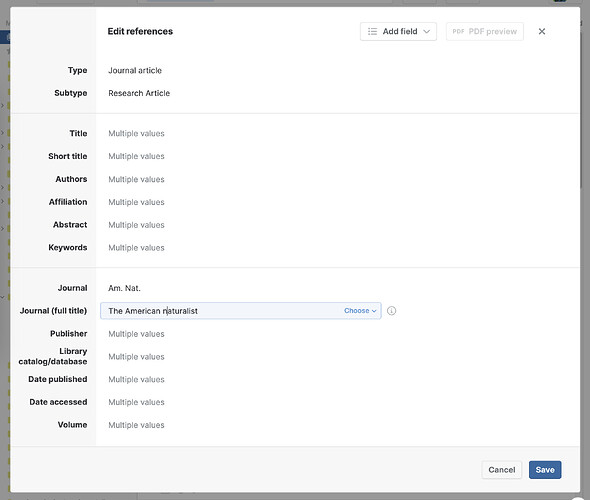590x500 pixels.
Task: Click the Journal (full title) input field
Action: tap(222, 311)
